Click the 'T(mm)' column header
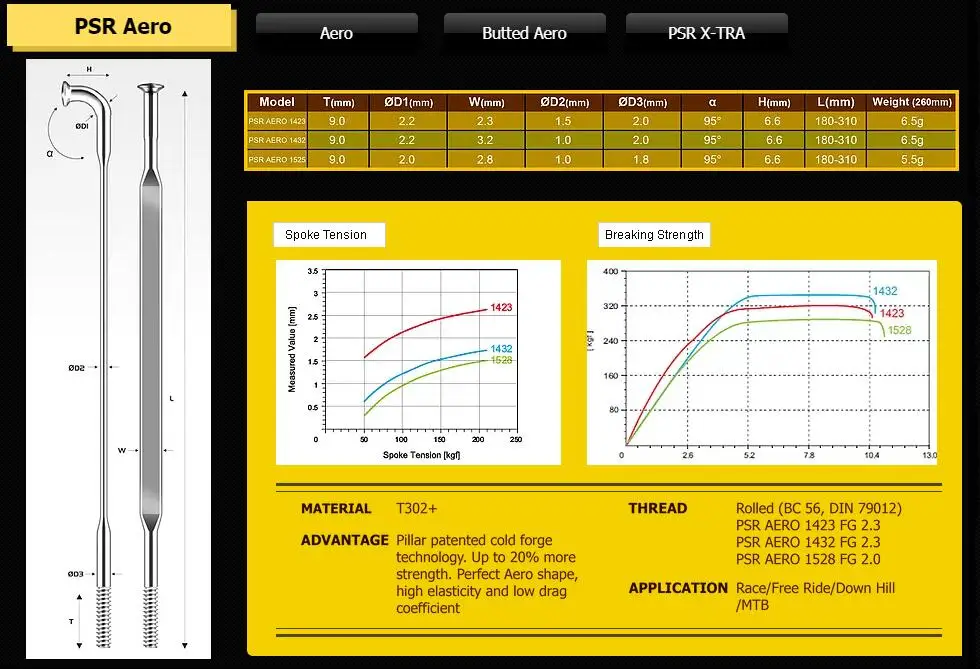The height and width of the screenshot is (669, 980). point(338,102)
